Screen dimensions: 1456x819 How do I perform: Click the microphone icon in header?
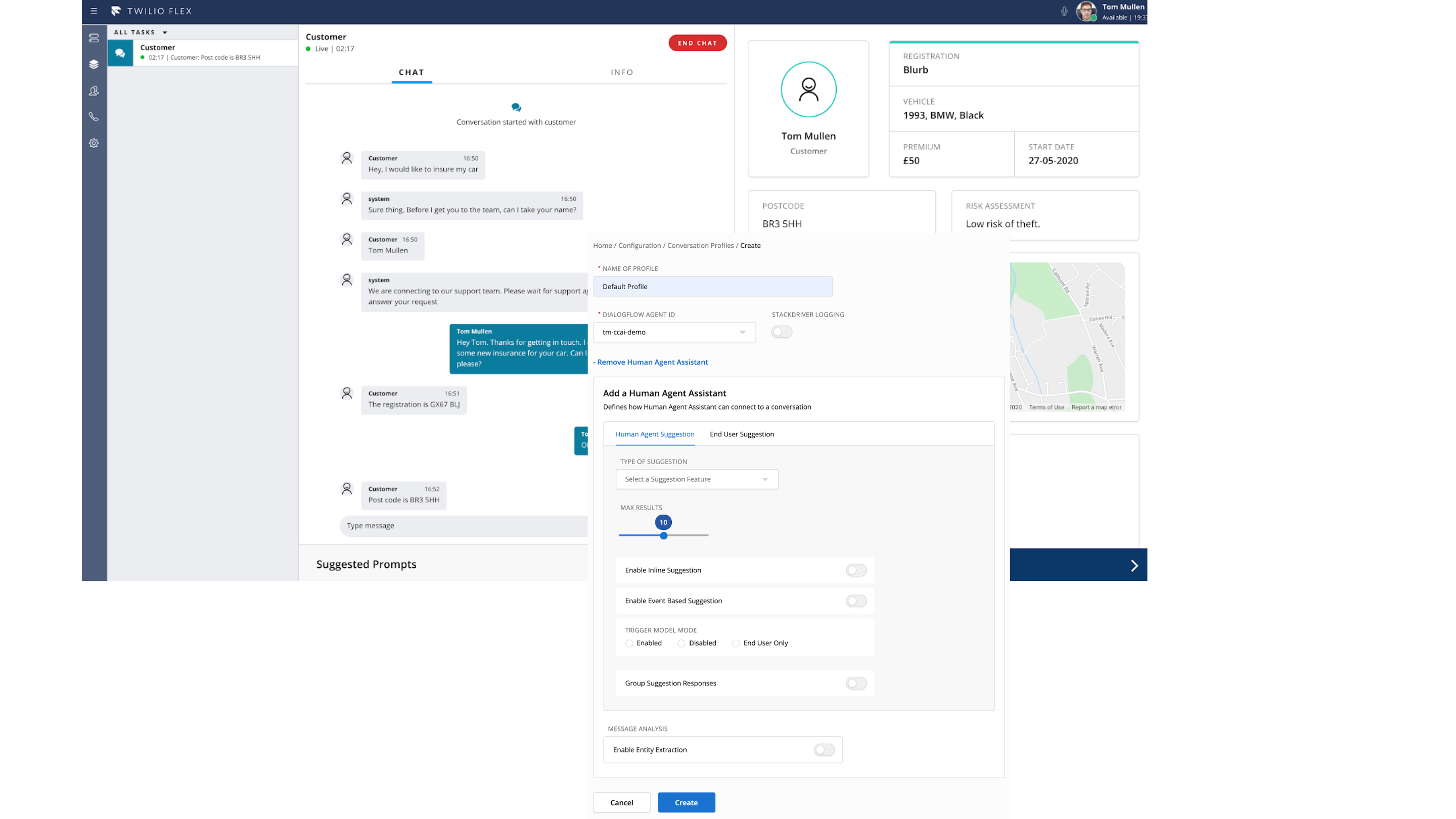coord(1064,11)
